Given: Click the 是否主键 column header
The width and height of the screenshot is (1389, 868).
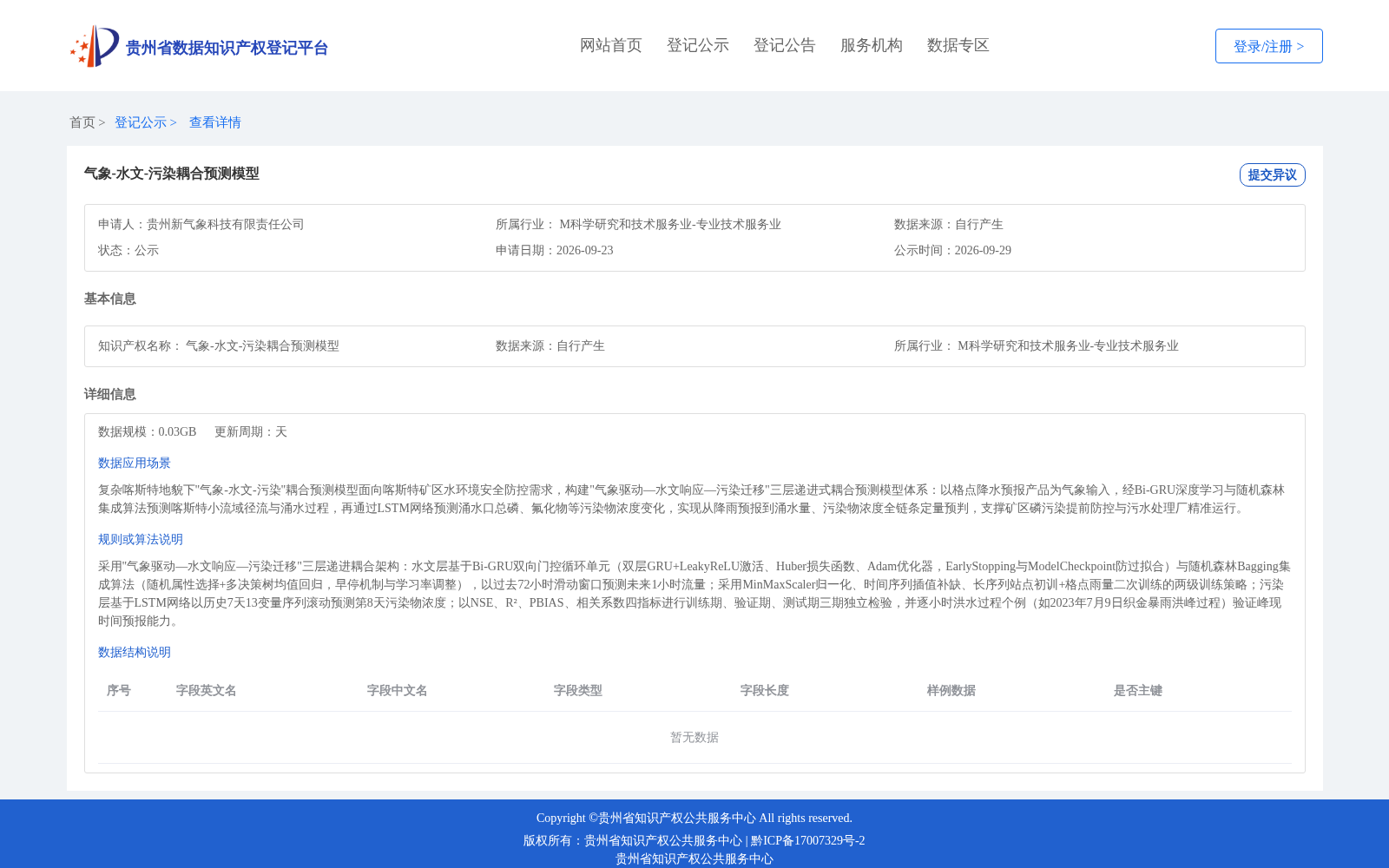Looking at the screenshot, I should coord(1138,690).
